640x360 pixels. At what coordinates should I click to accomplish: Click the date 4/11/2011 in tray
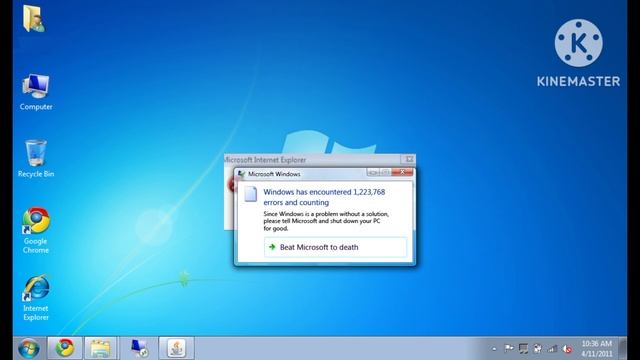tap(597, 353)
